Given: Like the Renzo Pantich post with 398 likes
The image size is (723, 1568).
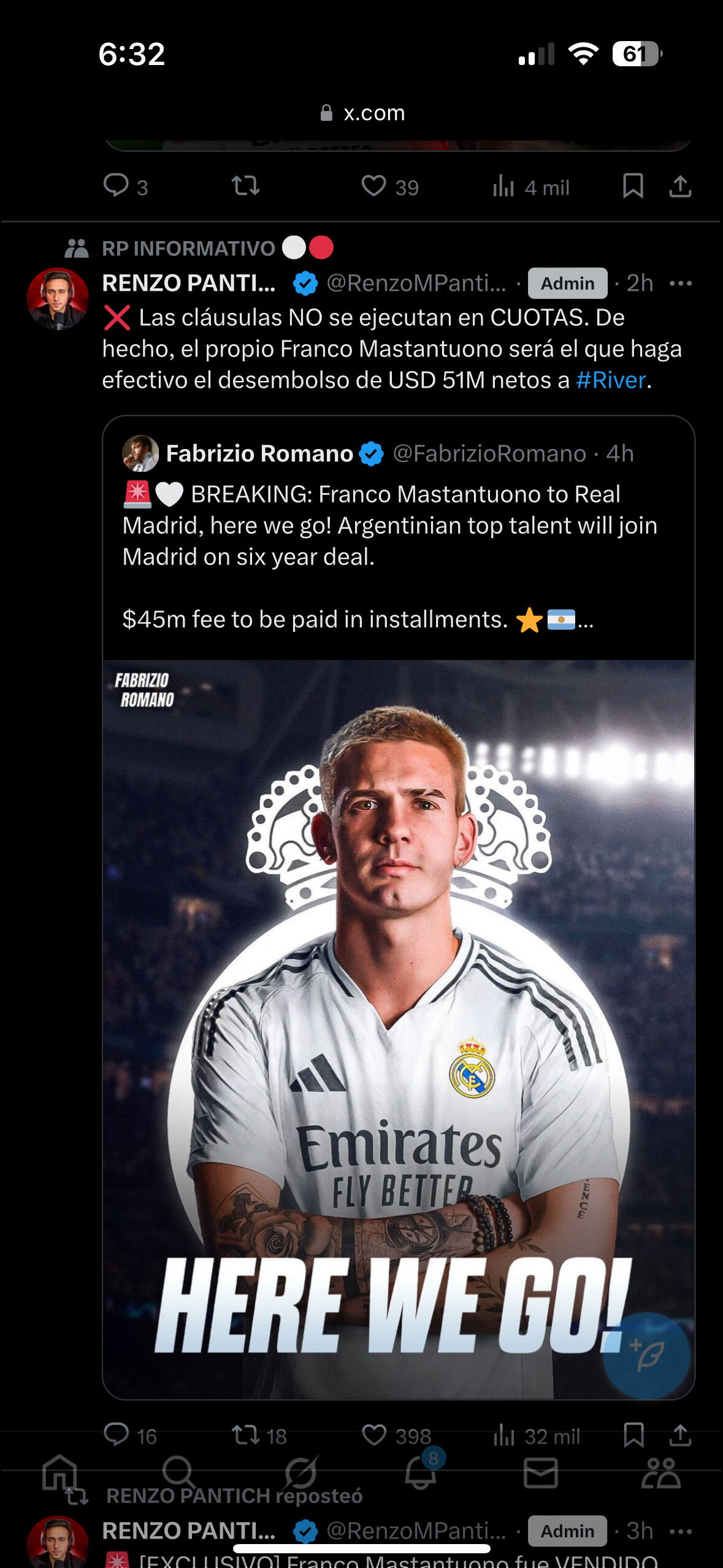Looking at the screenshot, I should [x=396, y=1435].
